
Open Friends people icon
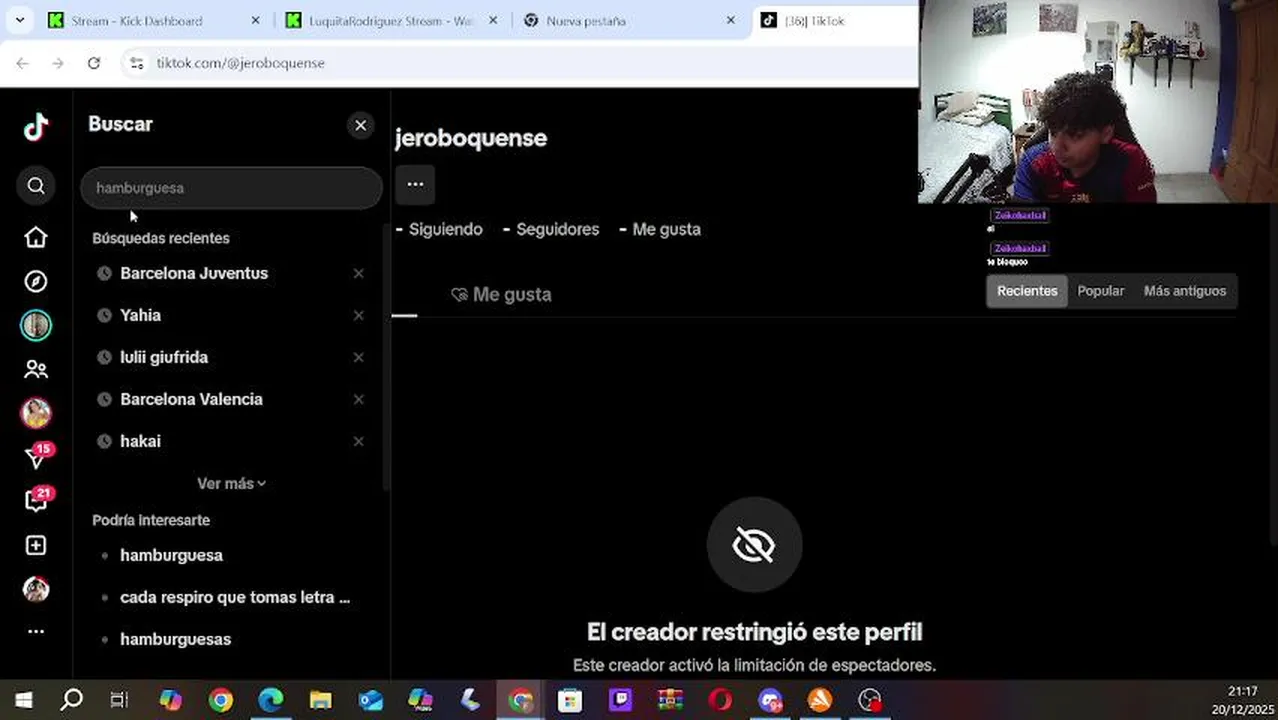(36, 369)
